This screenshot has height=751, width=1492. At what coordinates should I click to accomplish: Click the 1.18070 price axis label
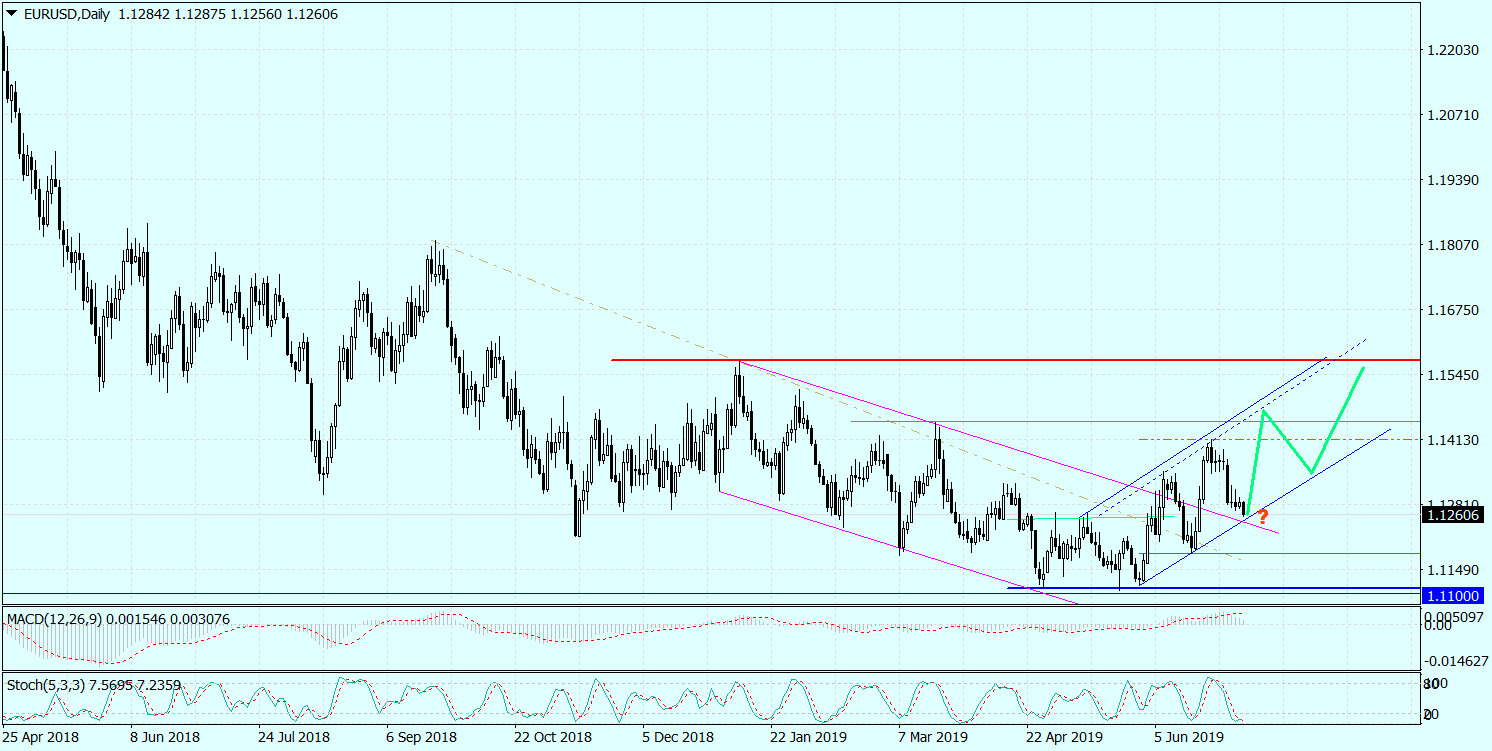coord(1454,245)
